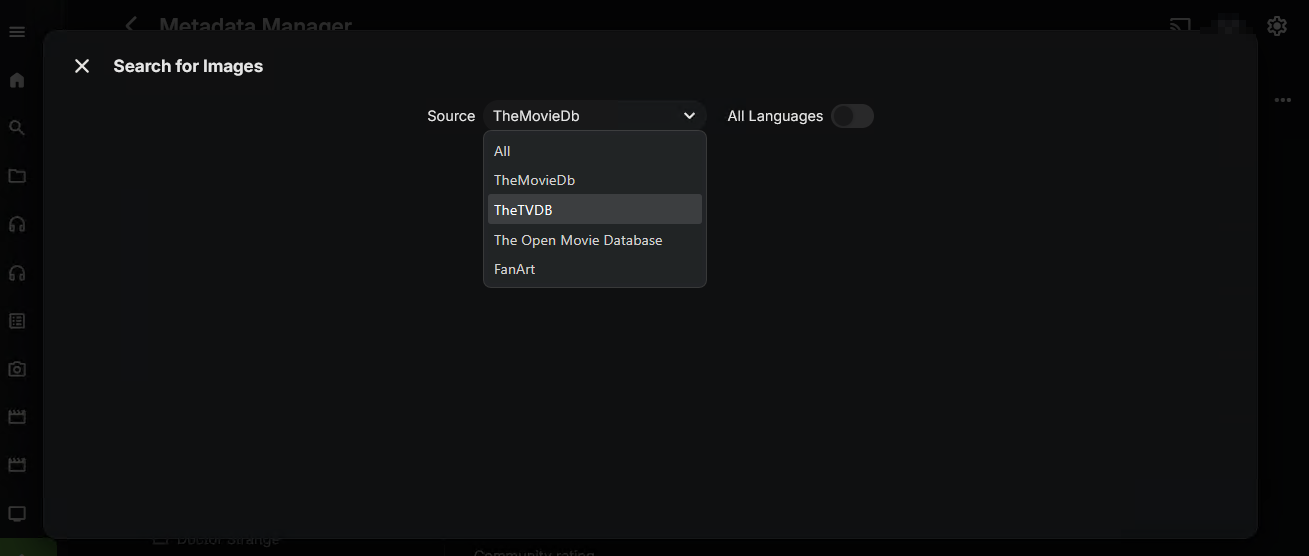Collapse the Source dropdown showing TheMovieDb
Screen dimensions: 1309x556
pyautogui.click(x=594, y=116)
